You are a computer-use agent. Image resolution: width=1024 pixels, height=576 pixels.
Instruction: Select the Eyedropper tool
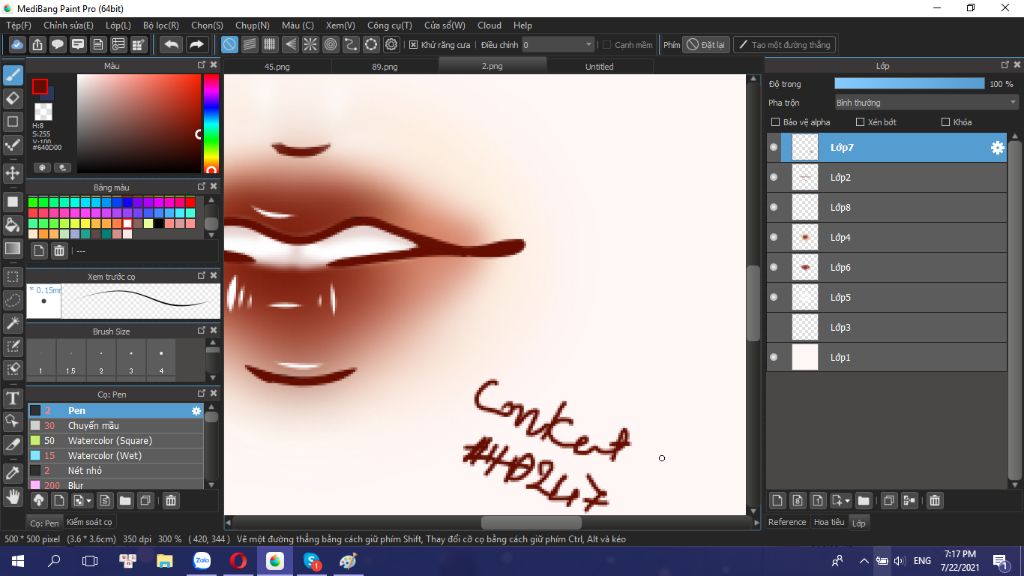click(x=12, y=473)
